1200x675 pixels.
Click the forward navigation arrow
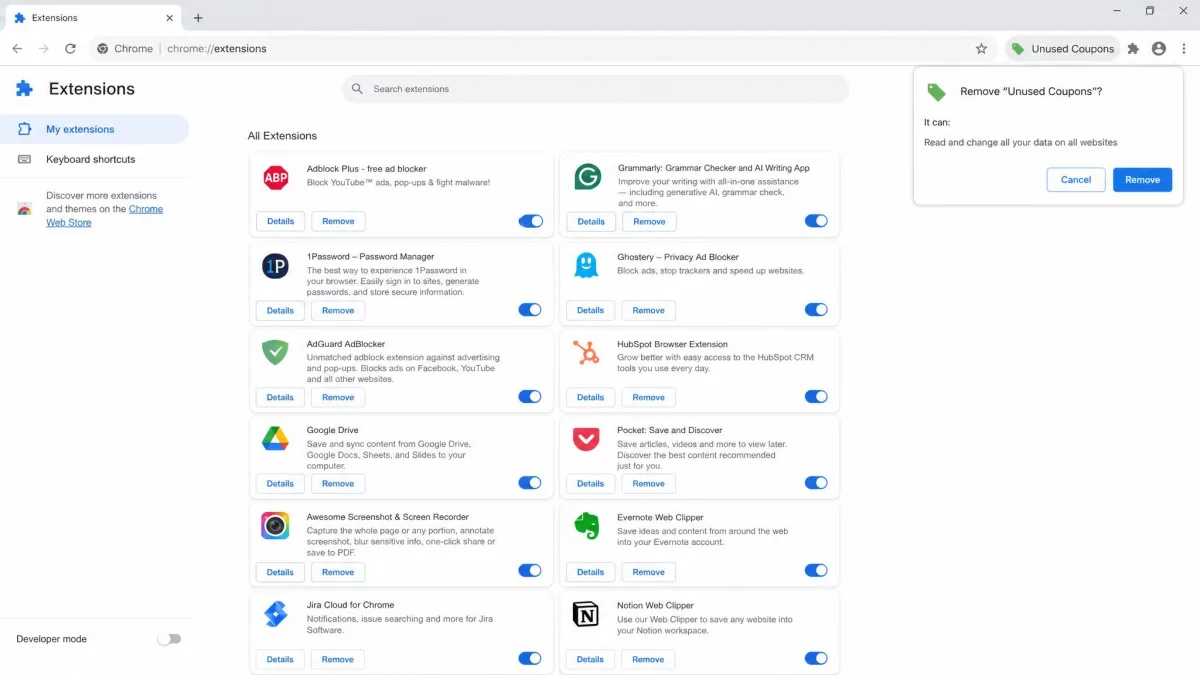(x=43, y=48)
